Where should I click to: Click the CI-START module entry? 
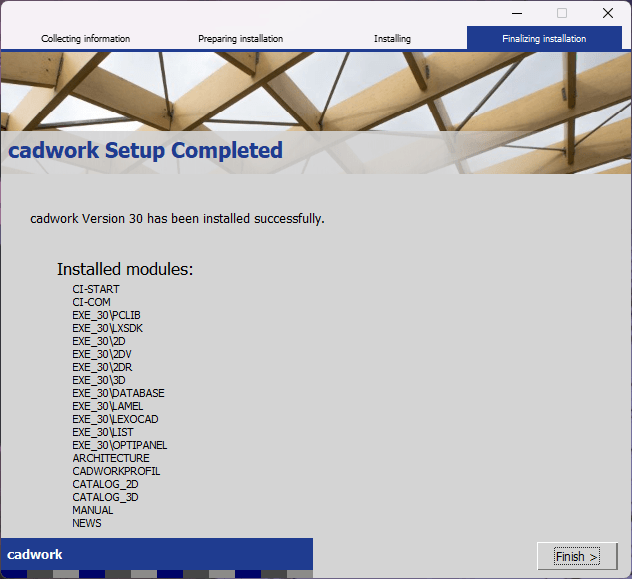click(96, 289)
